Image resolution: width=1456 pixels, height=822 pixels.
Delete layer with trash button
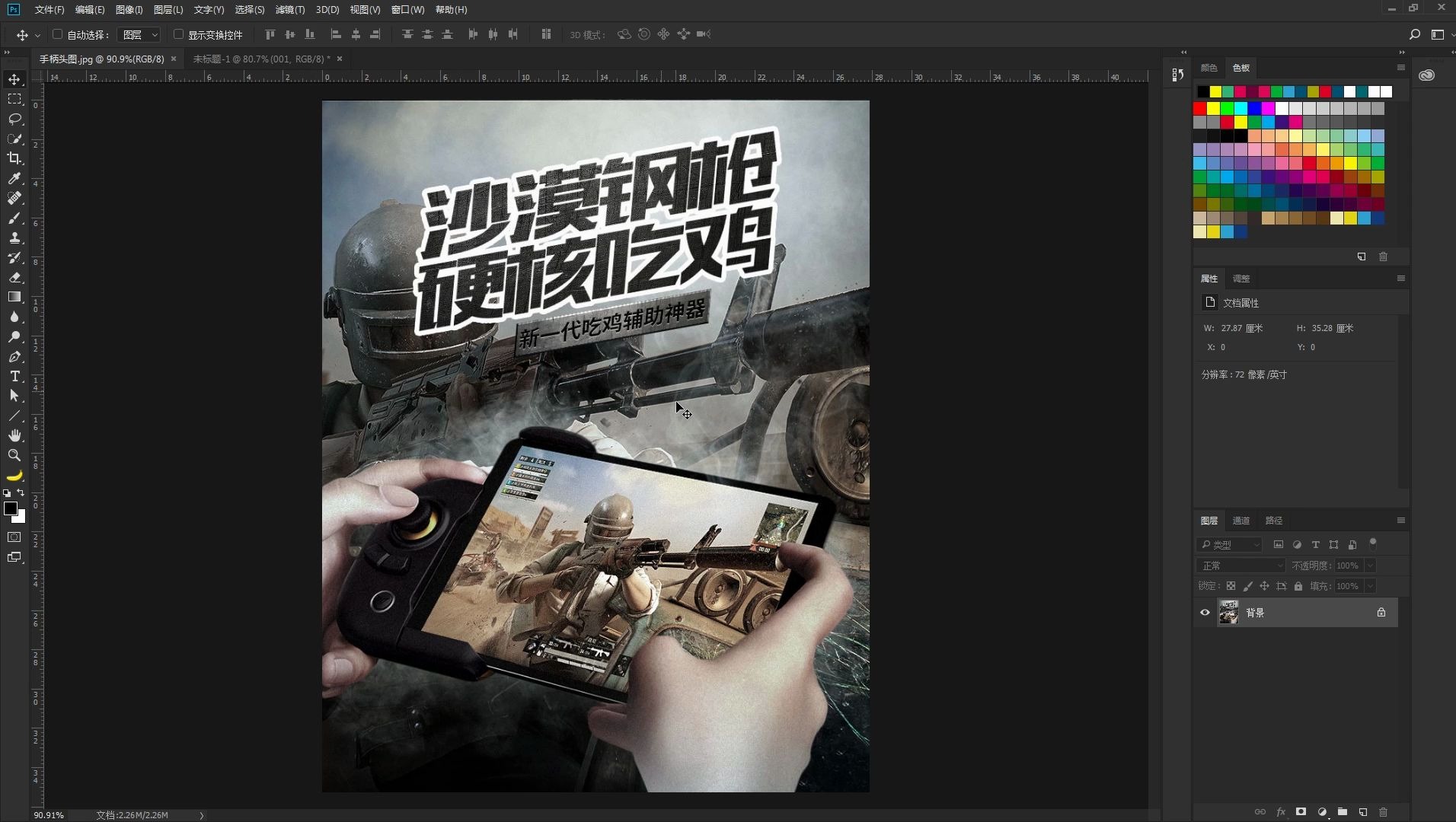click(x=1383, y=812)
